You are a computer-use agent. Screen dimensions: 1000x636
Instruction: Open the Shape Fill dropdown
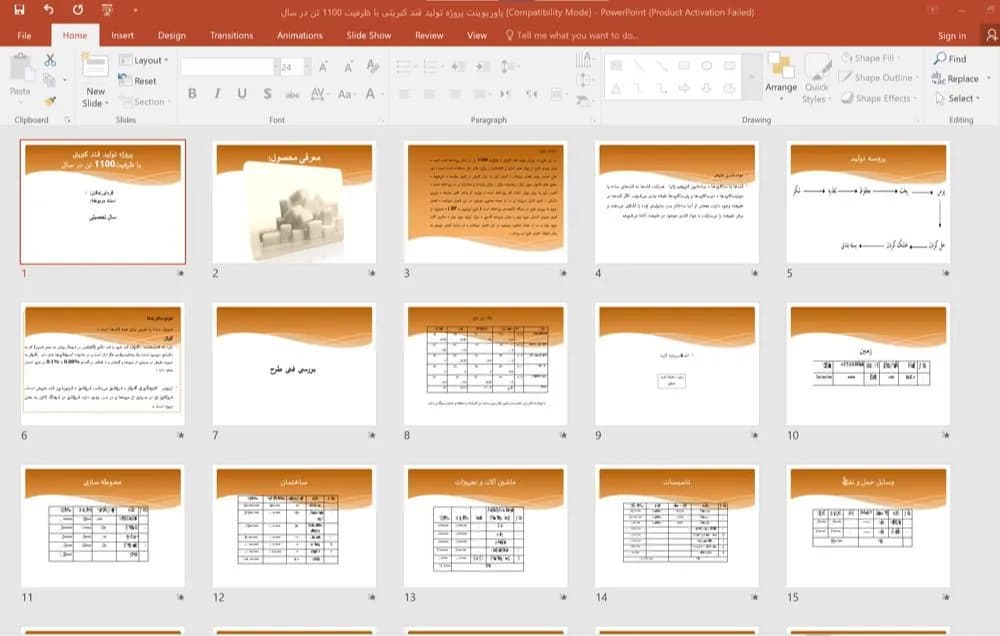870,58
